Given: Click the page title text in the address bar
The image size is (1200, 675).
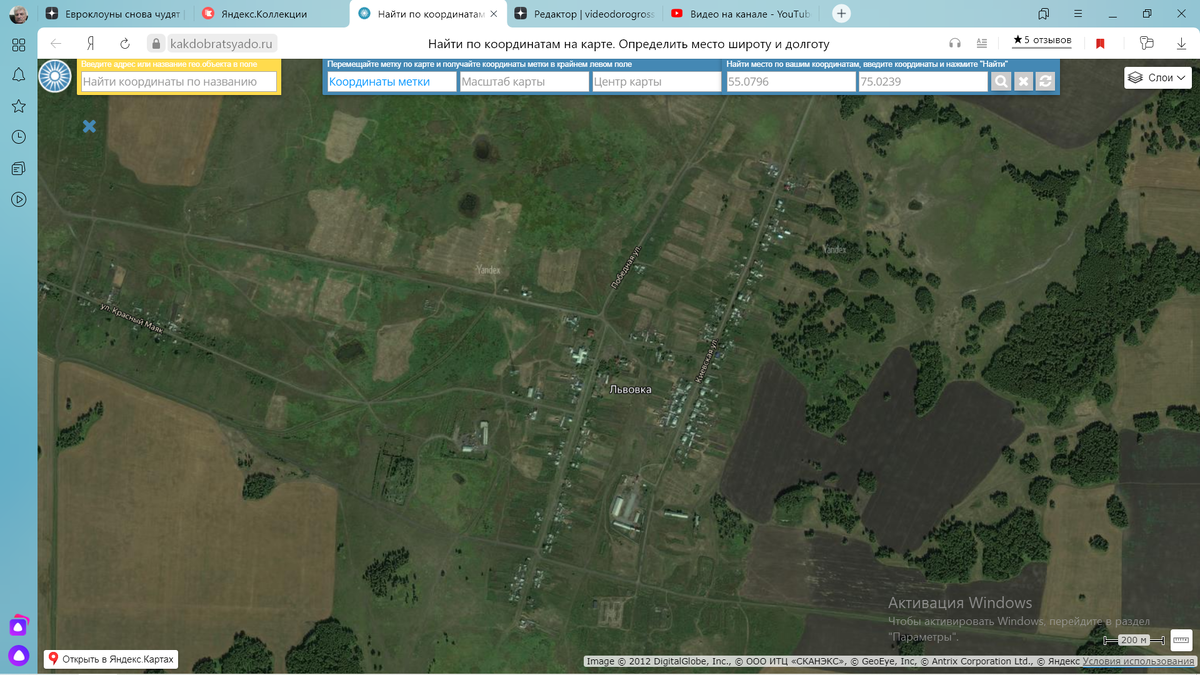Looking at the screenshot, I should coord(628,44).
